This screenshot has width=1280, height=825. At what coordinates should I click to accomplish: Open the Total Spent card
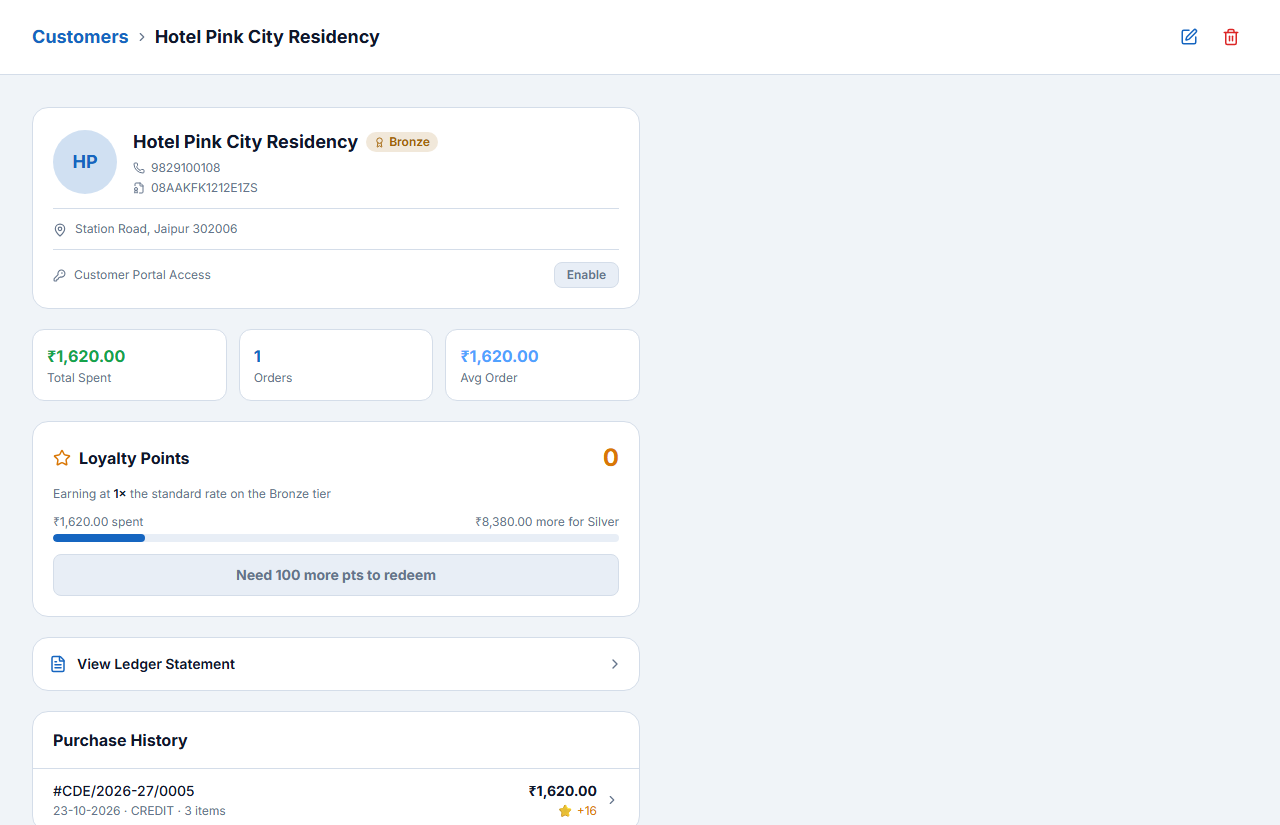[130, 365]
